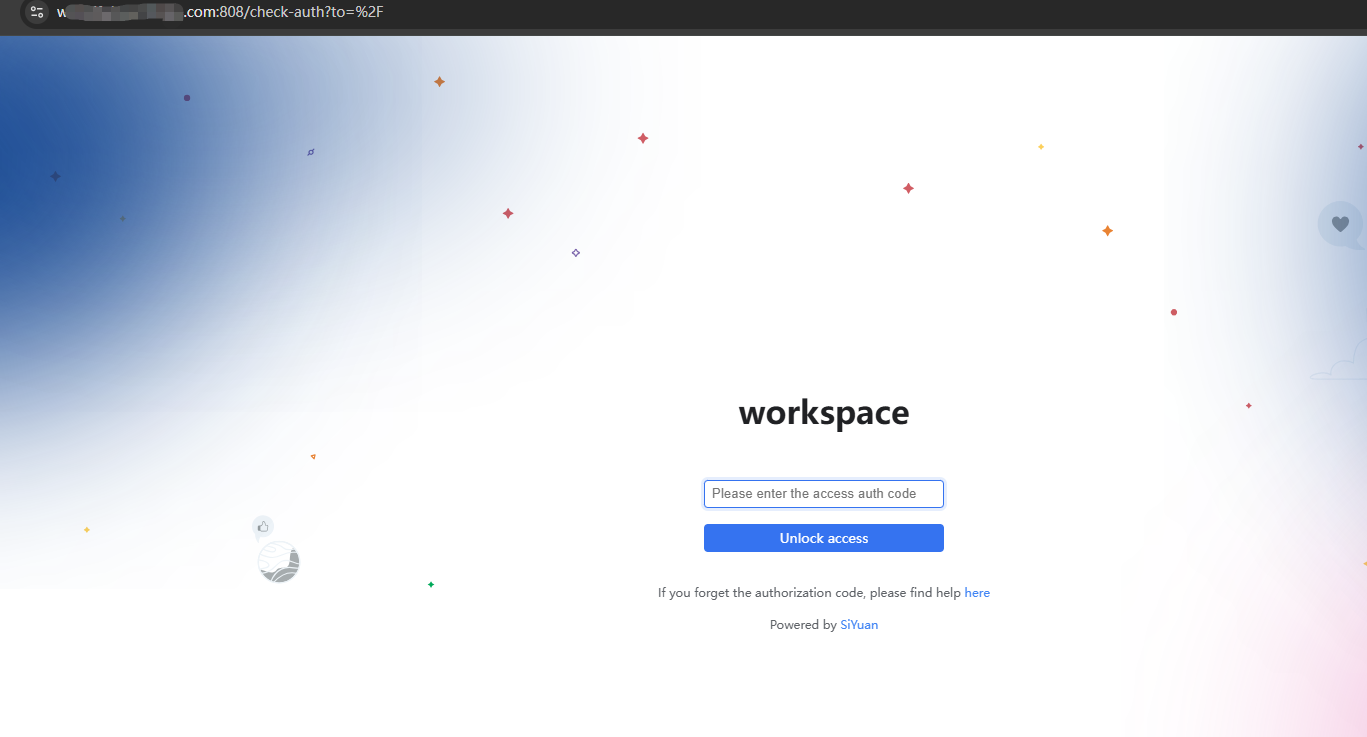Click the orange star nearest the heart bubble
1367x737 pixels.
point(1107,231)
